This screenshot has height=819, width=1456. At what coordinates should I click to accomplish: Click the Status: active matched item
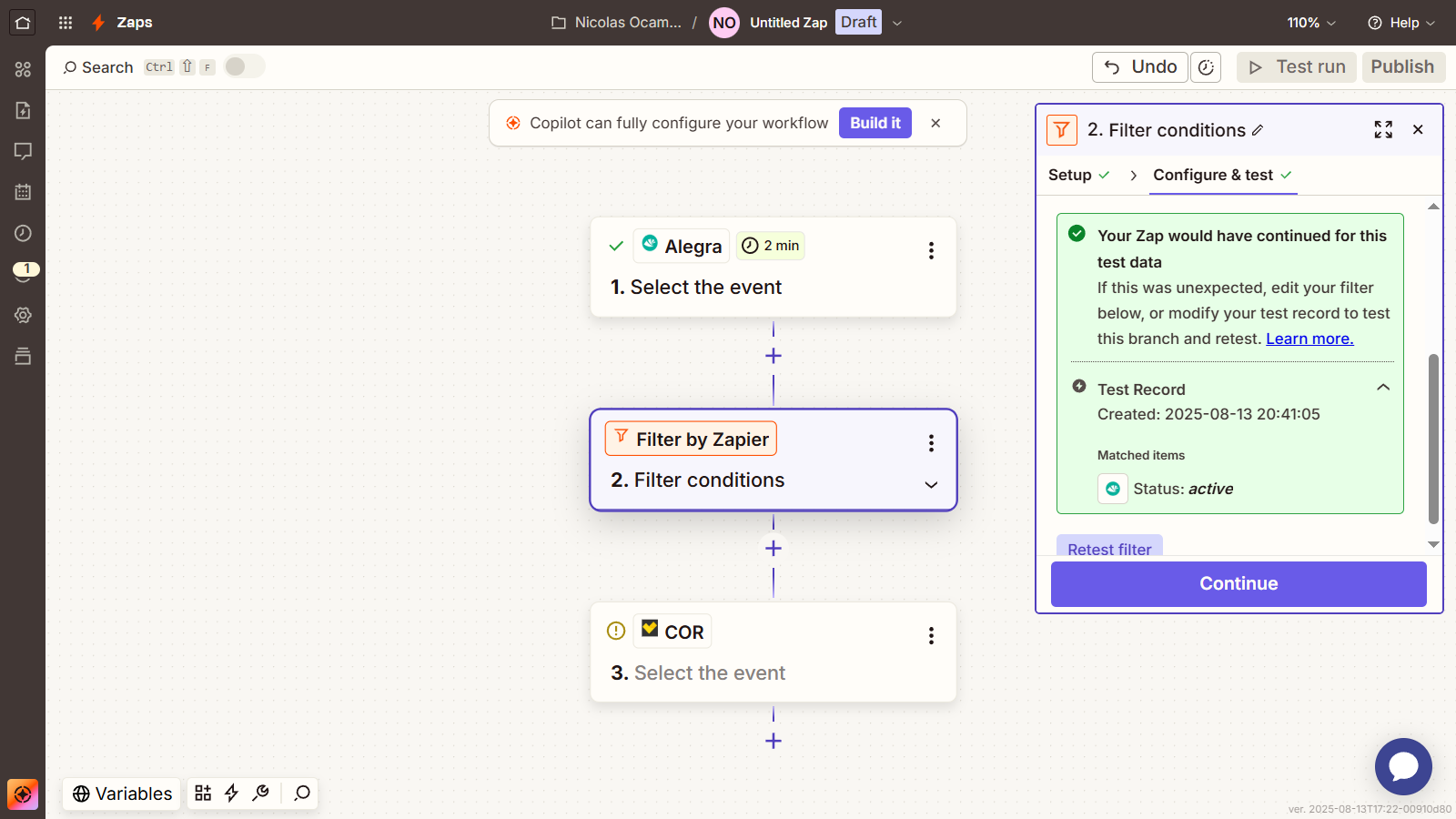pos(1166,489)
